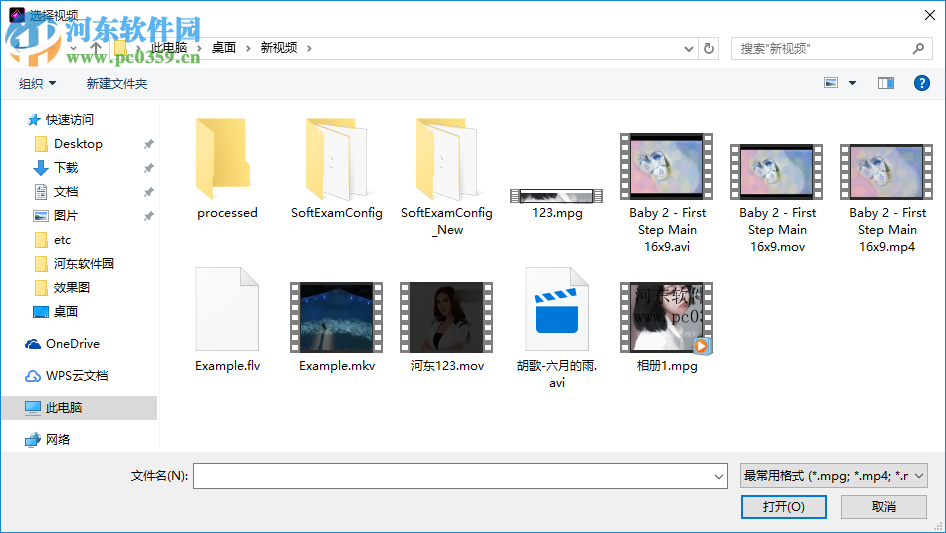
Task: Expand the chevron after 新视频 breadcrumb
Action: (310, 48)
